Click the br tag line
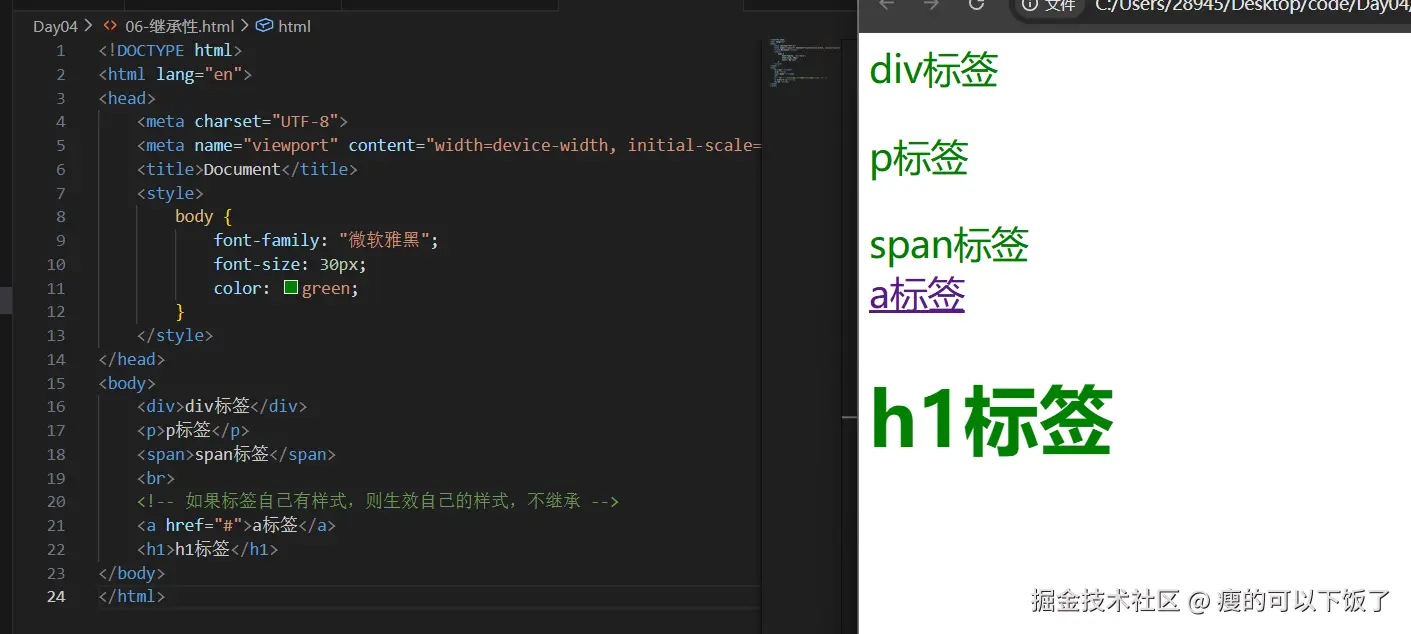 coord(156,478)
